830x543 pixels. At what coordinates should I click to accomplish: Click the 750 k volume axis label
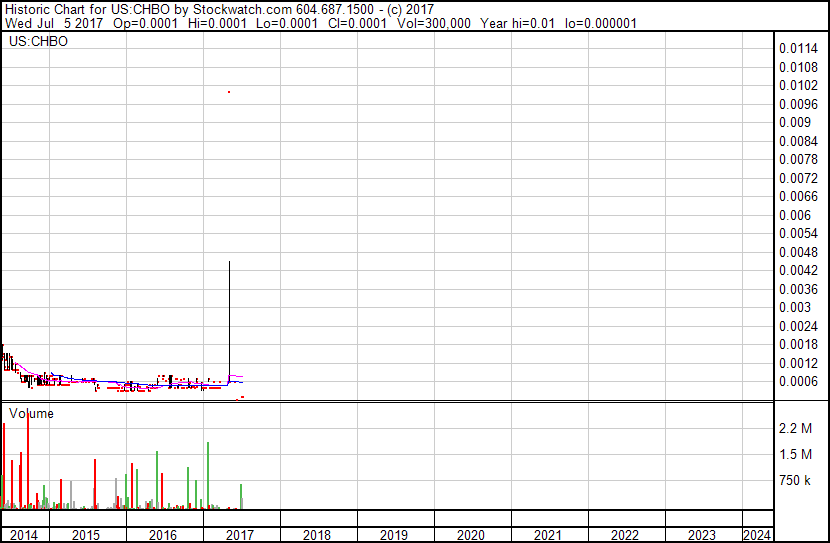tap(795, 481)
